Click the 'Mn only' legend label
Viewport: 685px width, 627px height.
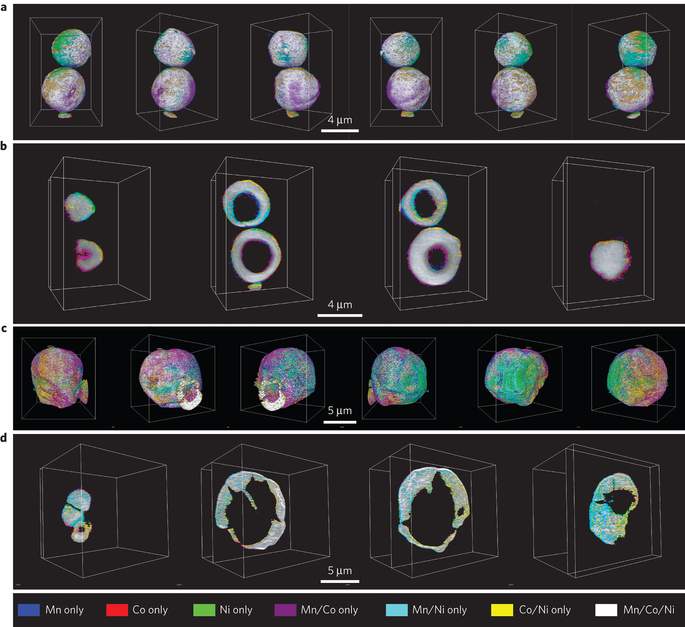[x=65, y=610]
